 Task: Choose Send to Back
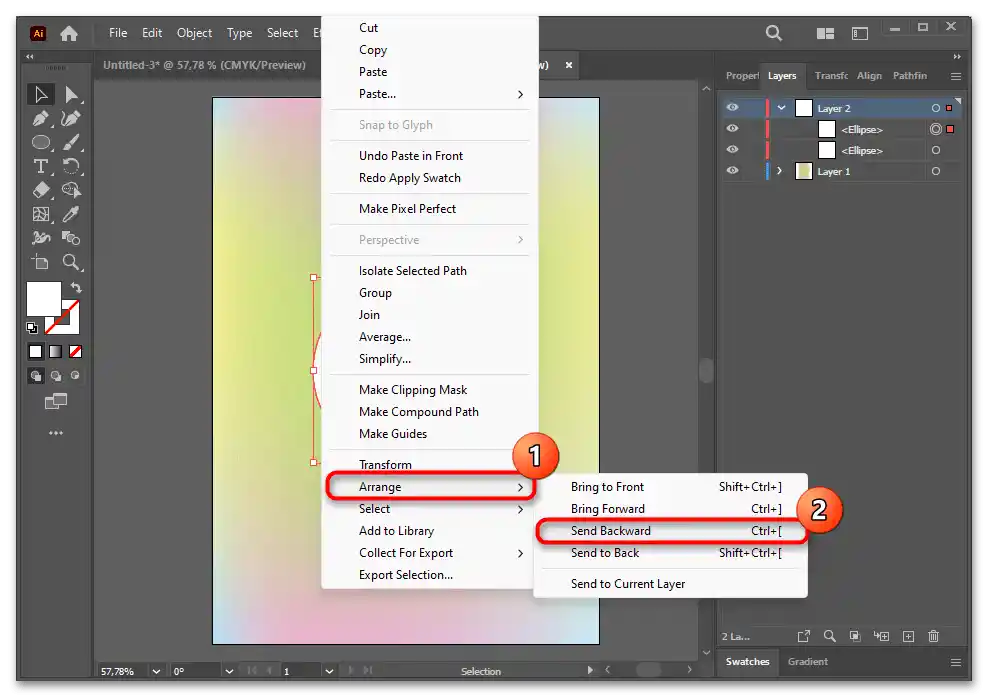click(672, 553)
